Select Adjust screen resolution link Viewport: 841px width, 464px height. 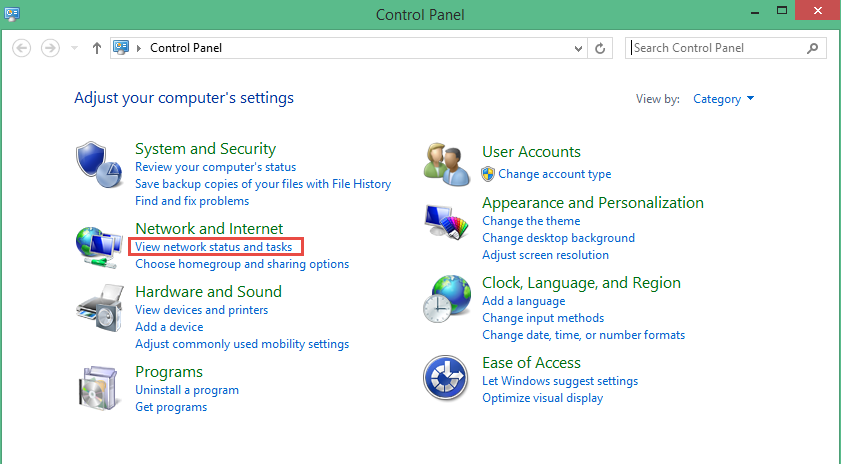point(545,255)
